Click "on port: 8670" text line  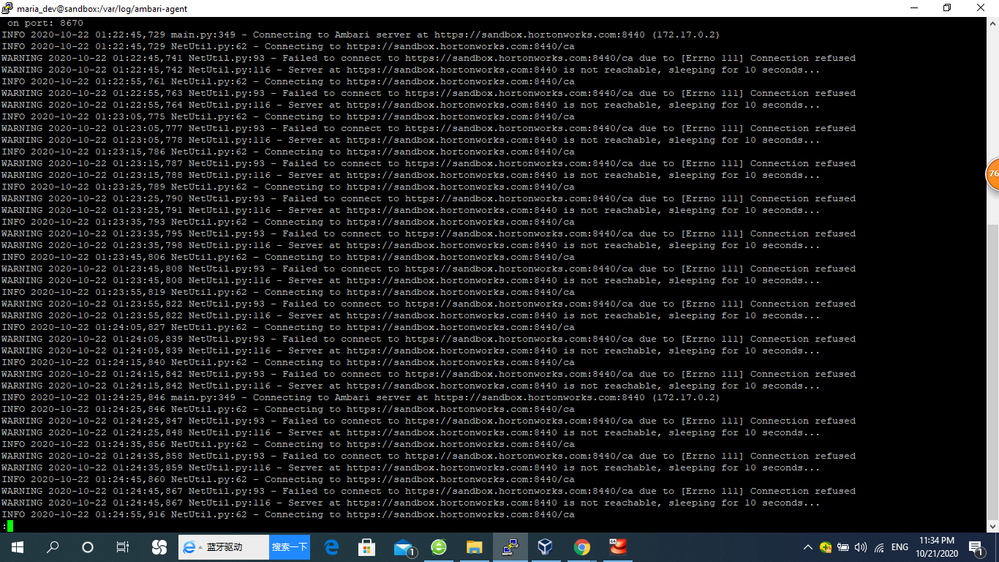pos(45,23)
